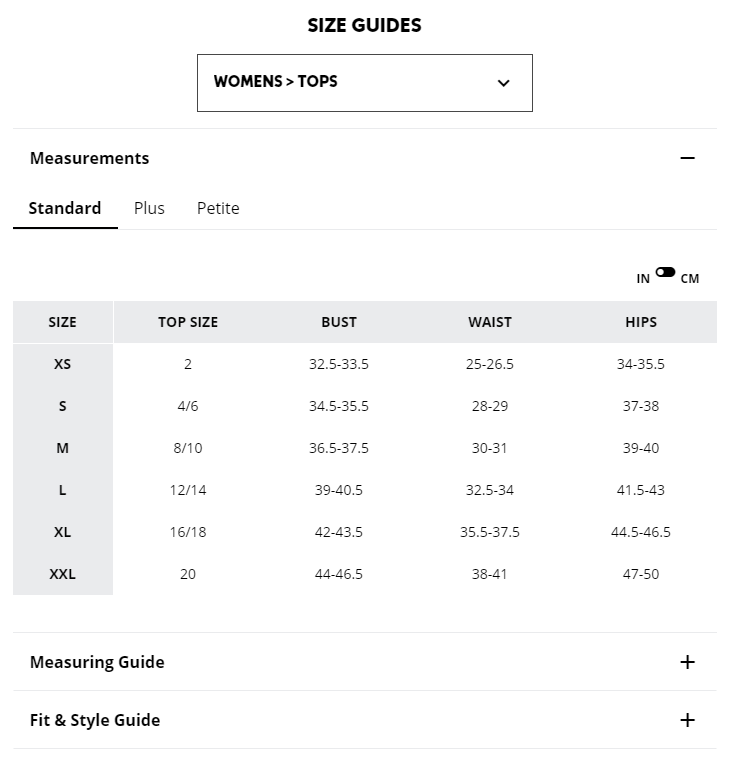Screen dimensions: 730x761
Task: Collapse the Measurements heading
Action: (90, 158)
